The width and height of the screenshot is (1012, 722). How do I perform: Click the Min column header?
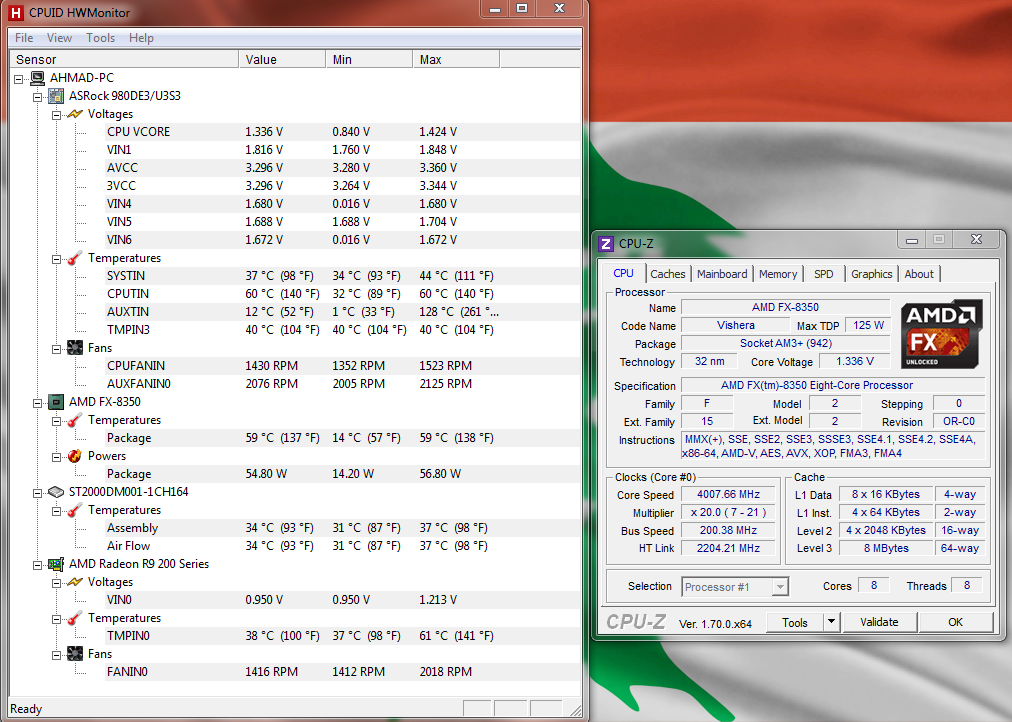click(369, 59)
